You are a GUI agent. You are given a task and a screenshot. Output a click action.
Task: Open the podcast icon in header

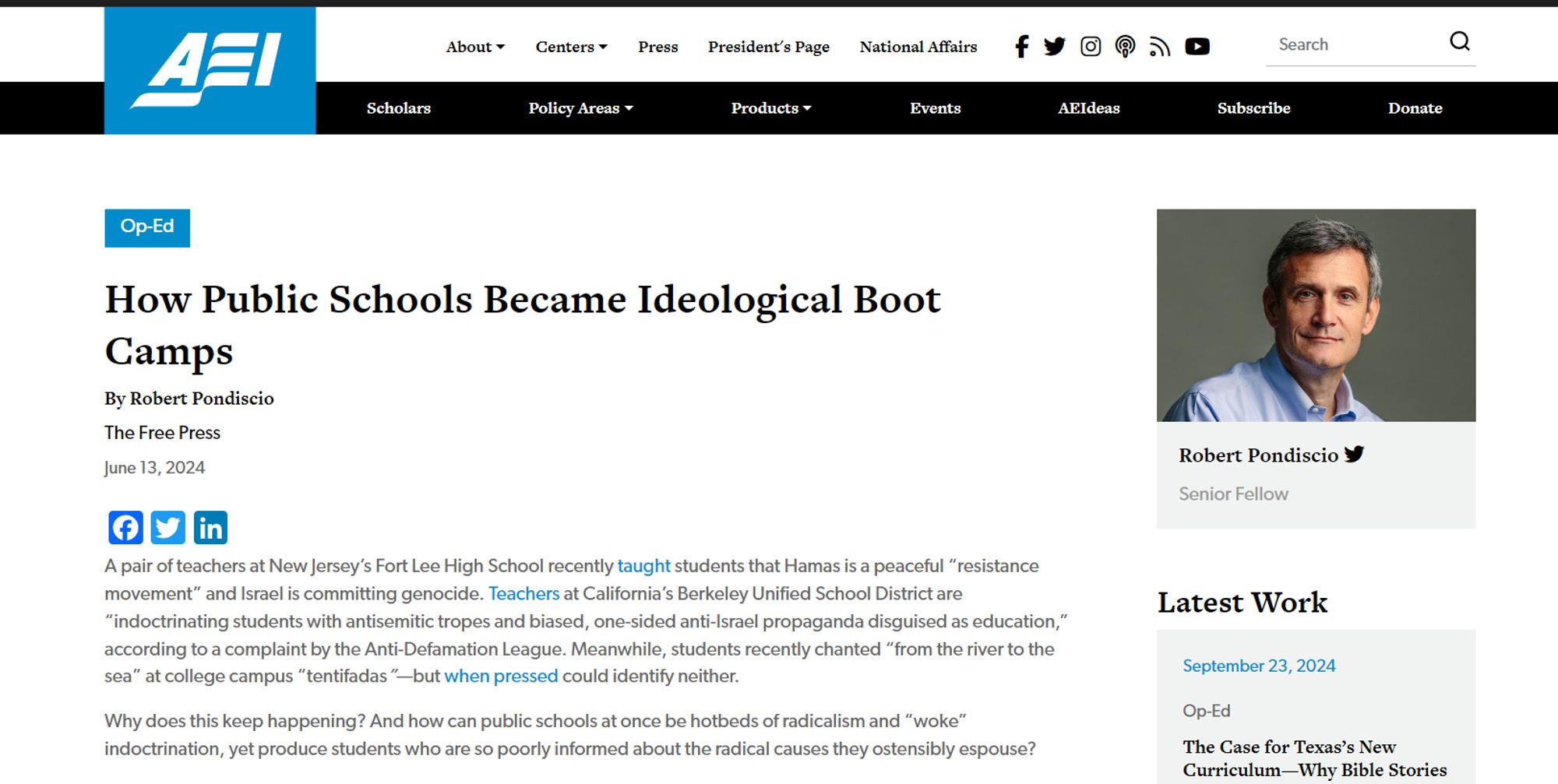pos(1125,47)
